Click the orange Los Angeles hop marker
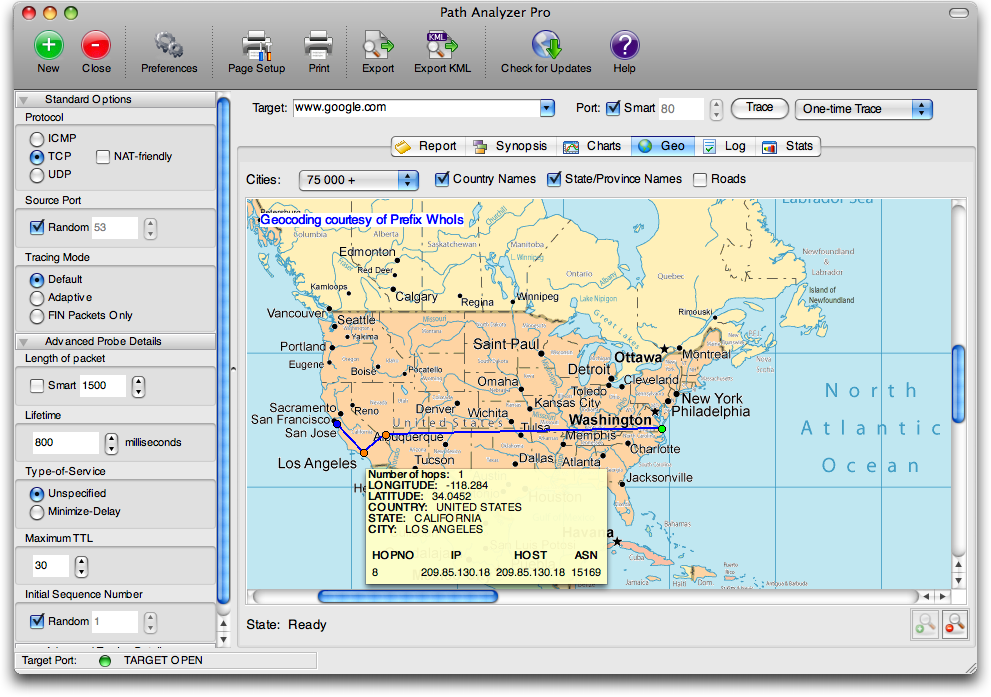 tap(364, 452)
